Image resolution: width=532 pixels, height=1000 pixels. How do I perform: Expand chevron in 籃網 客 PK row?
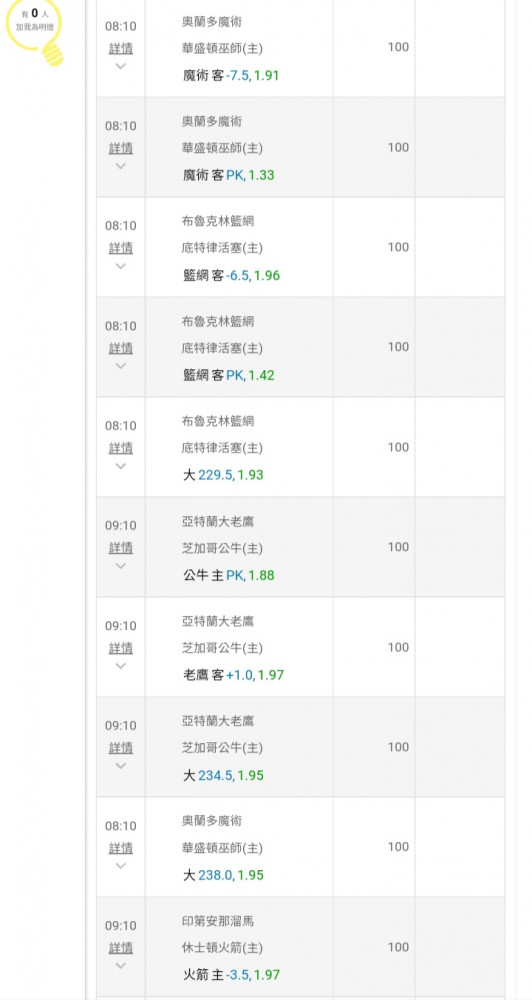click(121, 366)
